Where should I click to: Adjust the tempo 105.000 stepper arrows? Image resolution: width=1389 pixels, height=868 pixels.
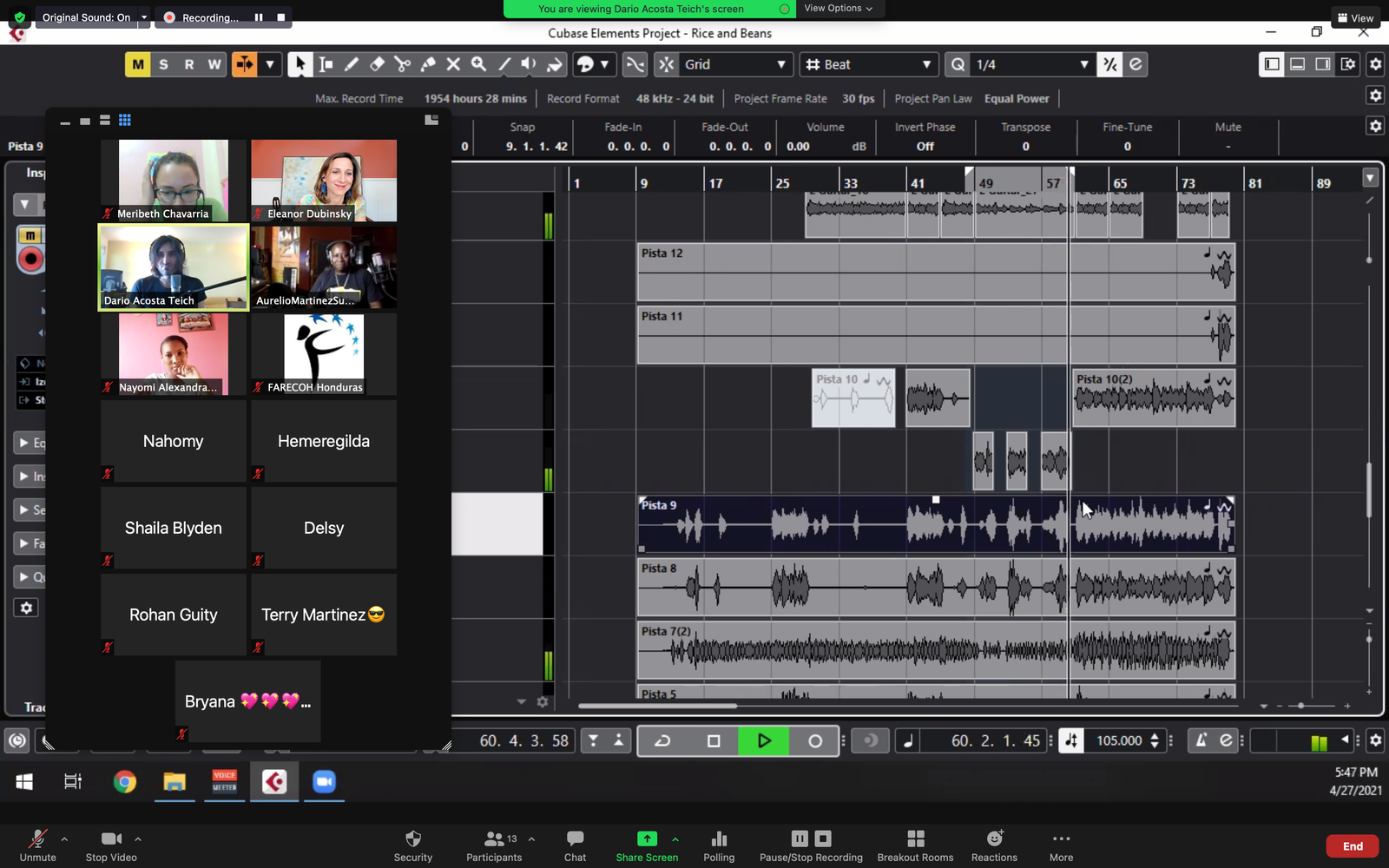1155,740
